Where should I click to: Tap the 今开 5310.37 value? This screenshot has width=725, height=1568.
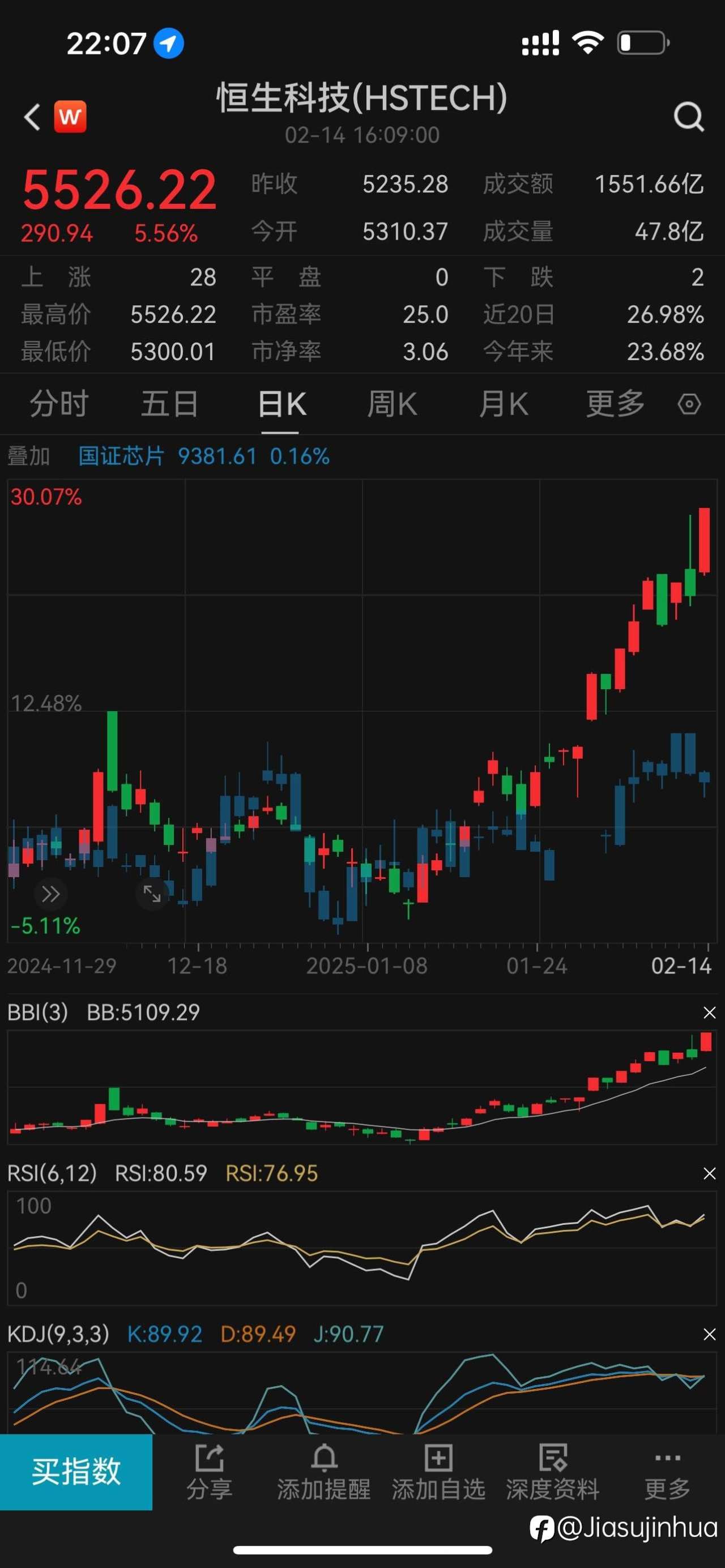(406, 231)
